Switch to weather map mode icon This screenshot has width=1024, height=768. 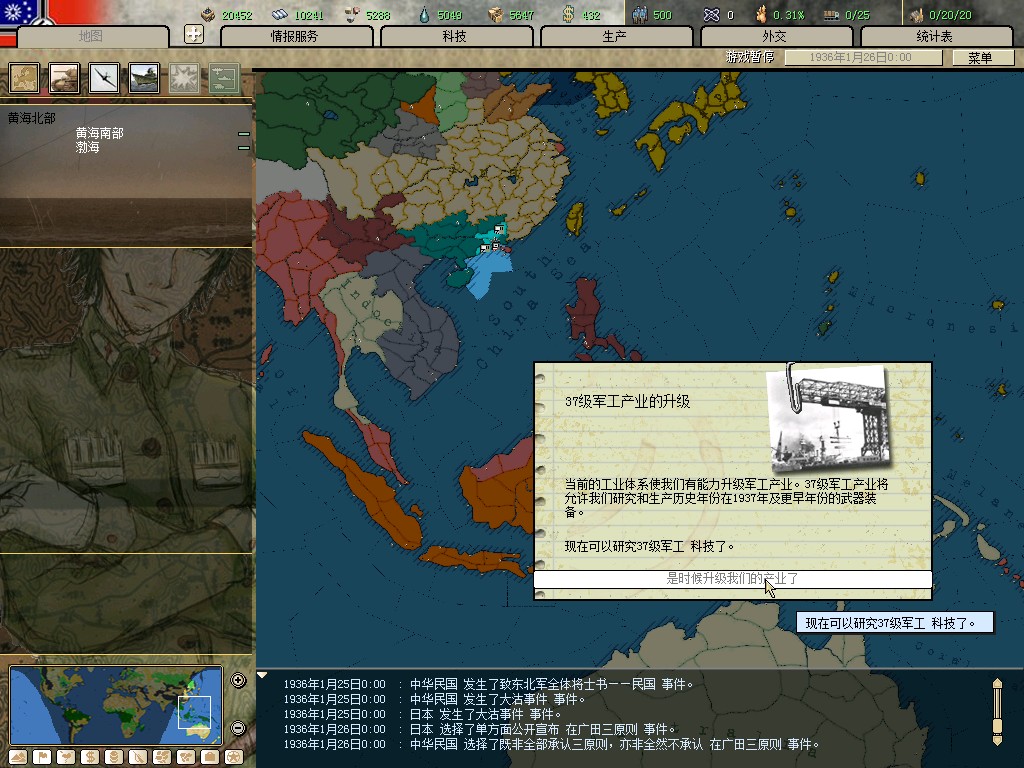[x=66, y=757]
